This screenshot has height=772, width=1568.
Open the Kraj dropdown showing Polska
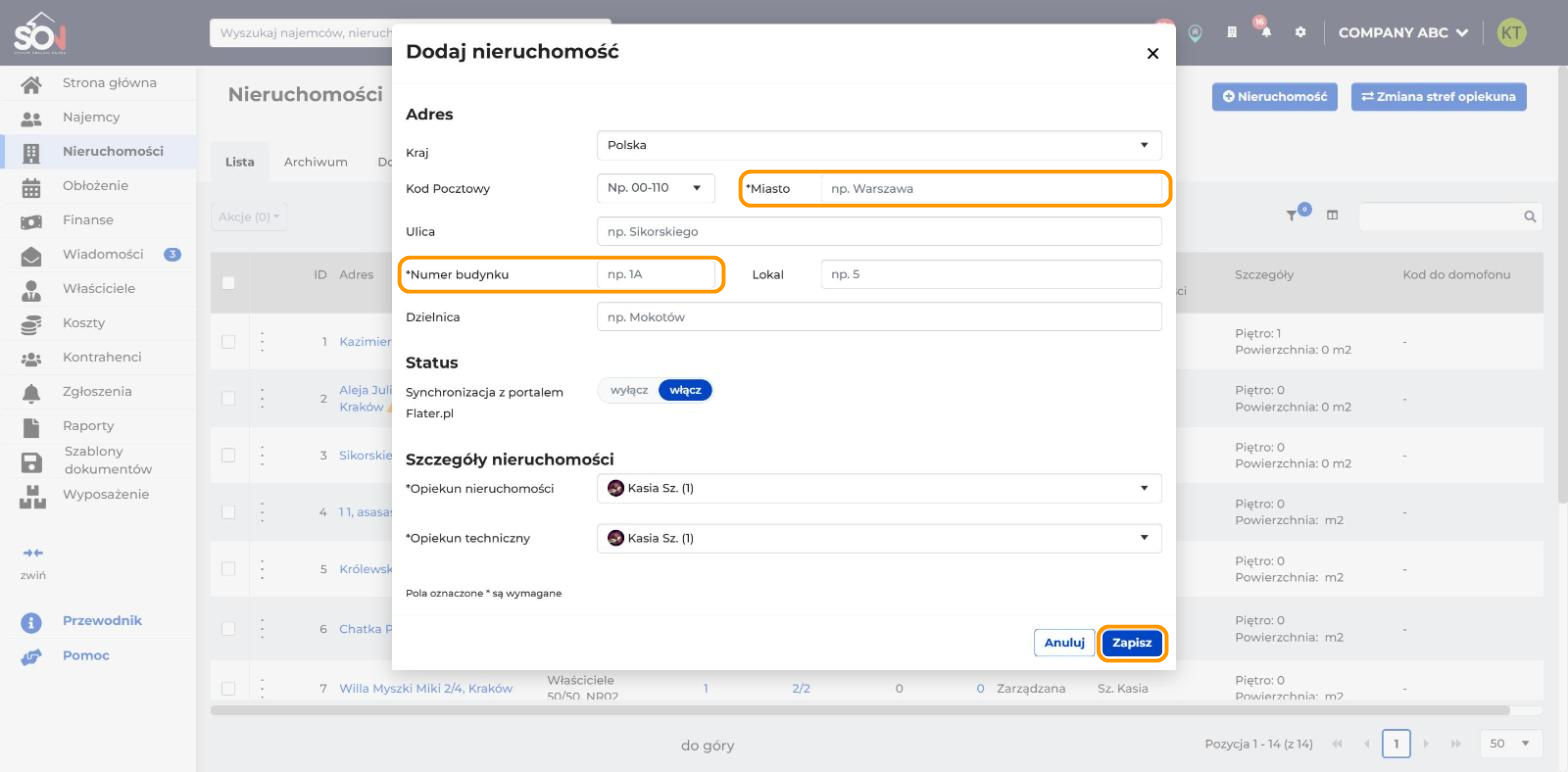879,145
